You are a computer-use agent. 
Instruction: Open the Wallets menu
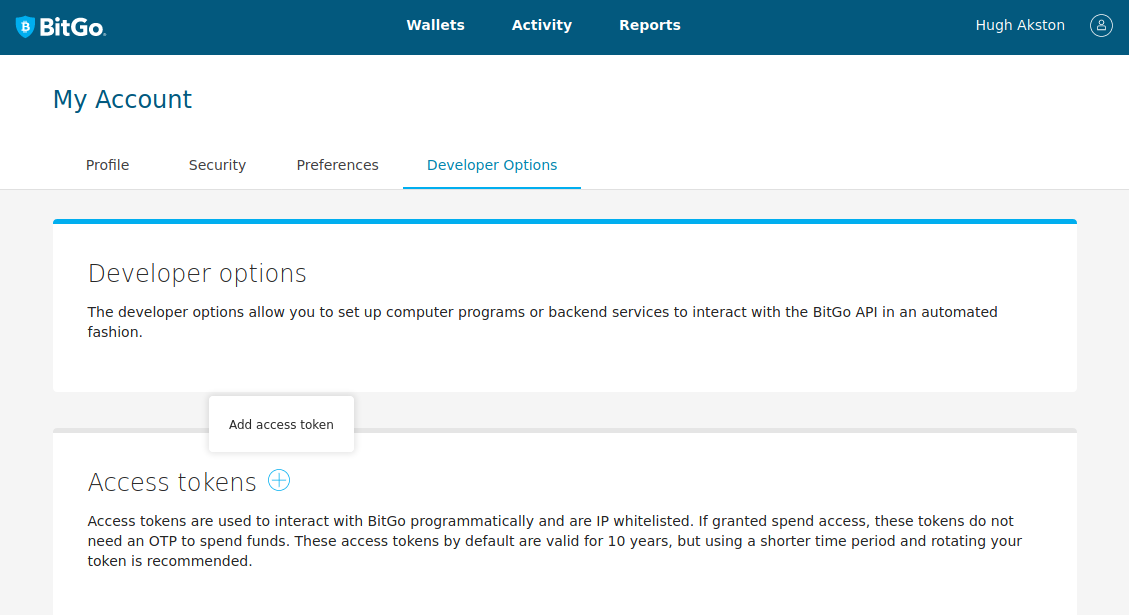coord(435,25)
